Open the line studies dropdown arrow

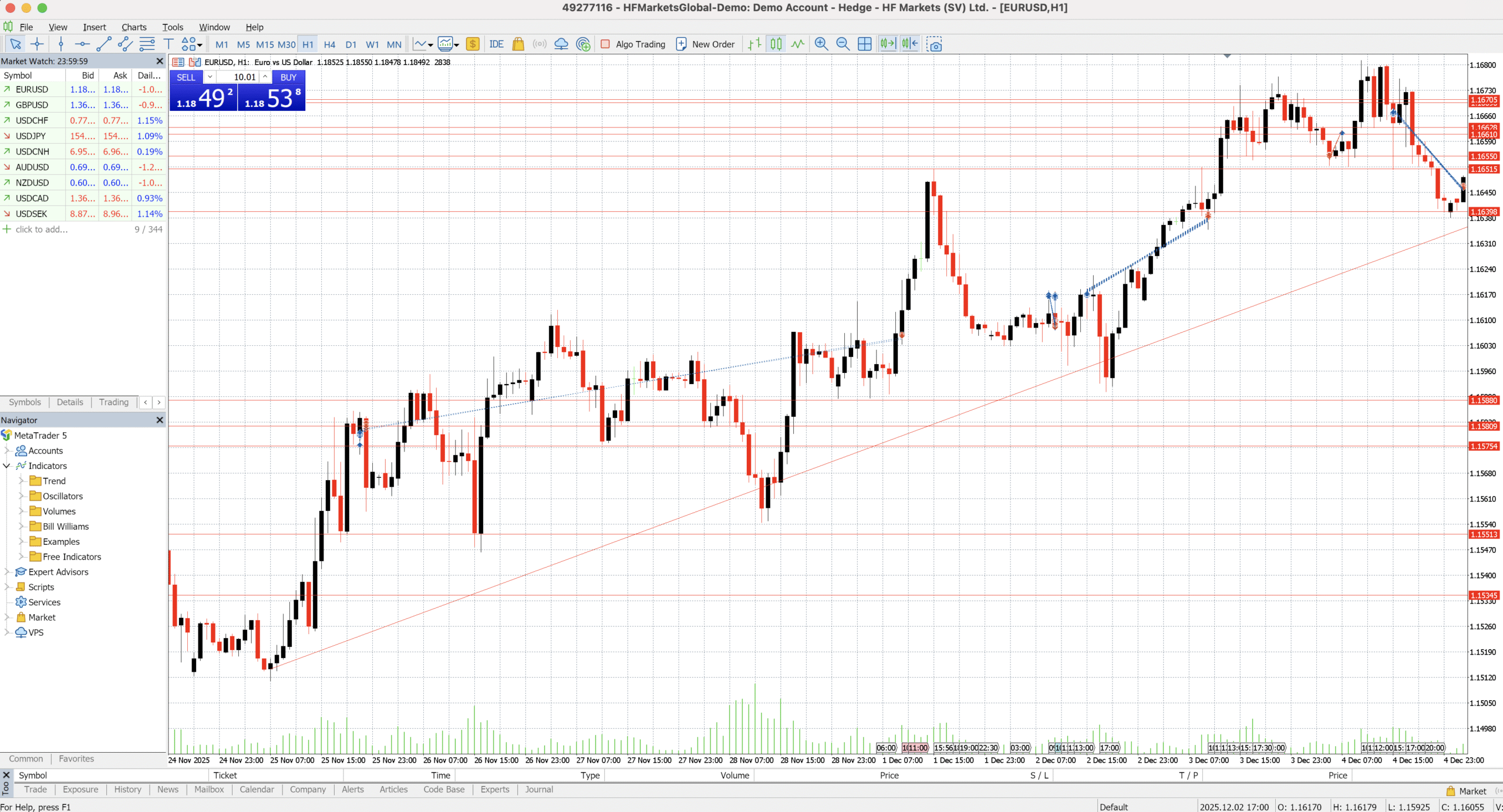pos(200,44)
